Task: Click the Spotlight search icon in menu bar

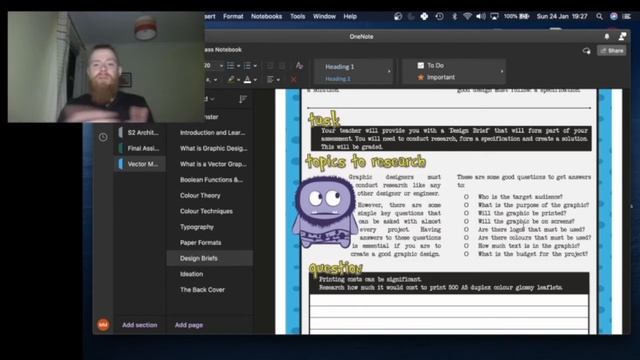Action: [599, 17]
